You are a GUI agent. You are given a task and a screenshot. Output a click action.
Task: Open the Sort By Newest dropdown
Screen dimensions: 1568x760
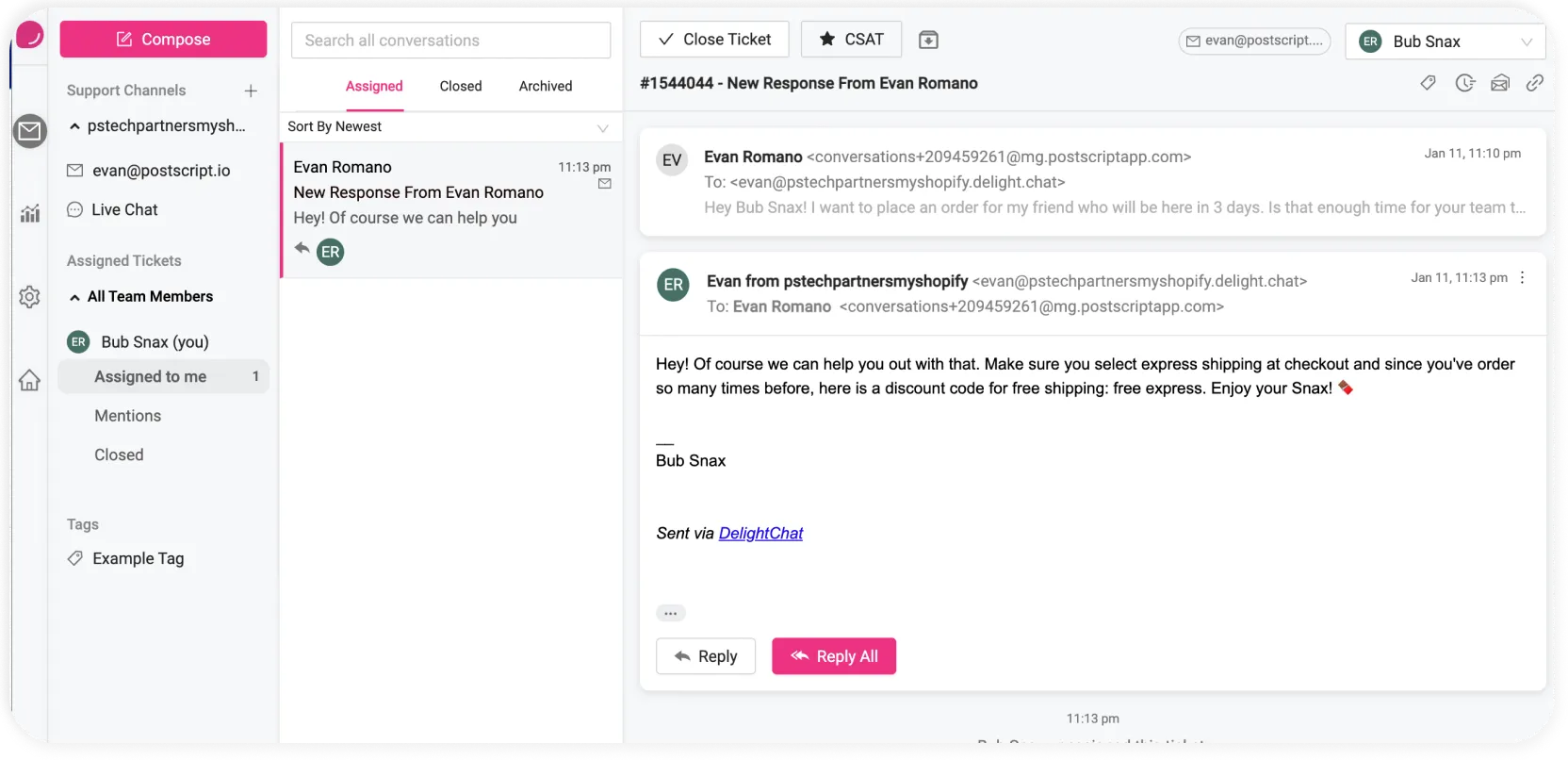pyautogui.click(x=450, y=127)
